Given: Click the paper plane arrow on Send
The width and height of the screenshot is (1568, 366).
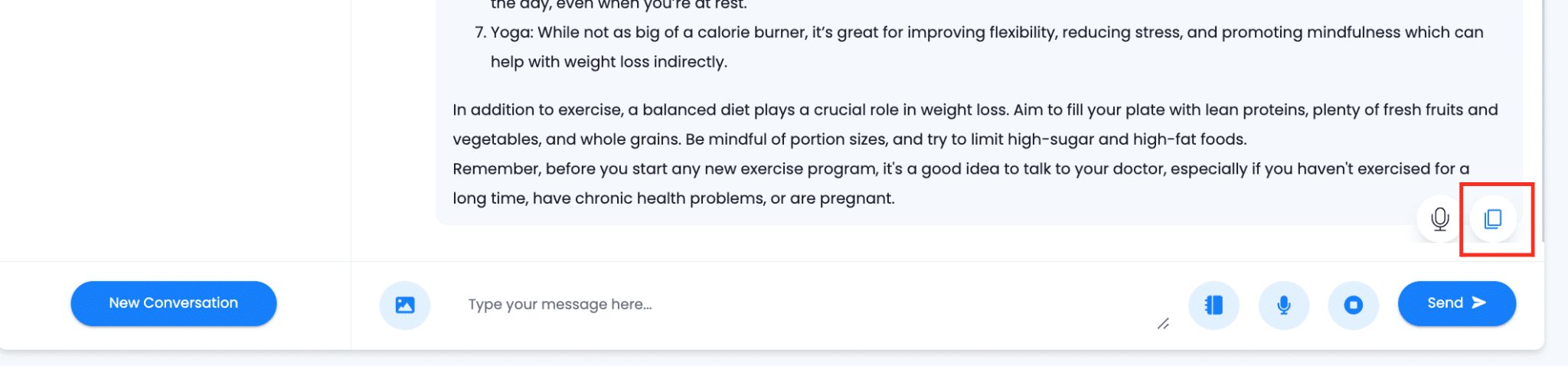Looking at the screenshot, I should (x=1479, y=303).
